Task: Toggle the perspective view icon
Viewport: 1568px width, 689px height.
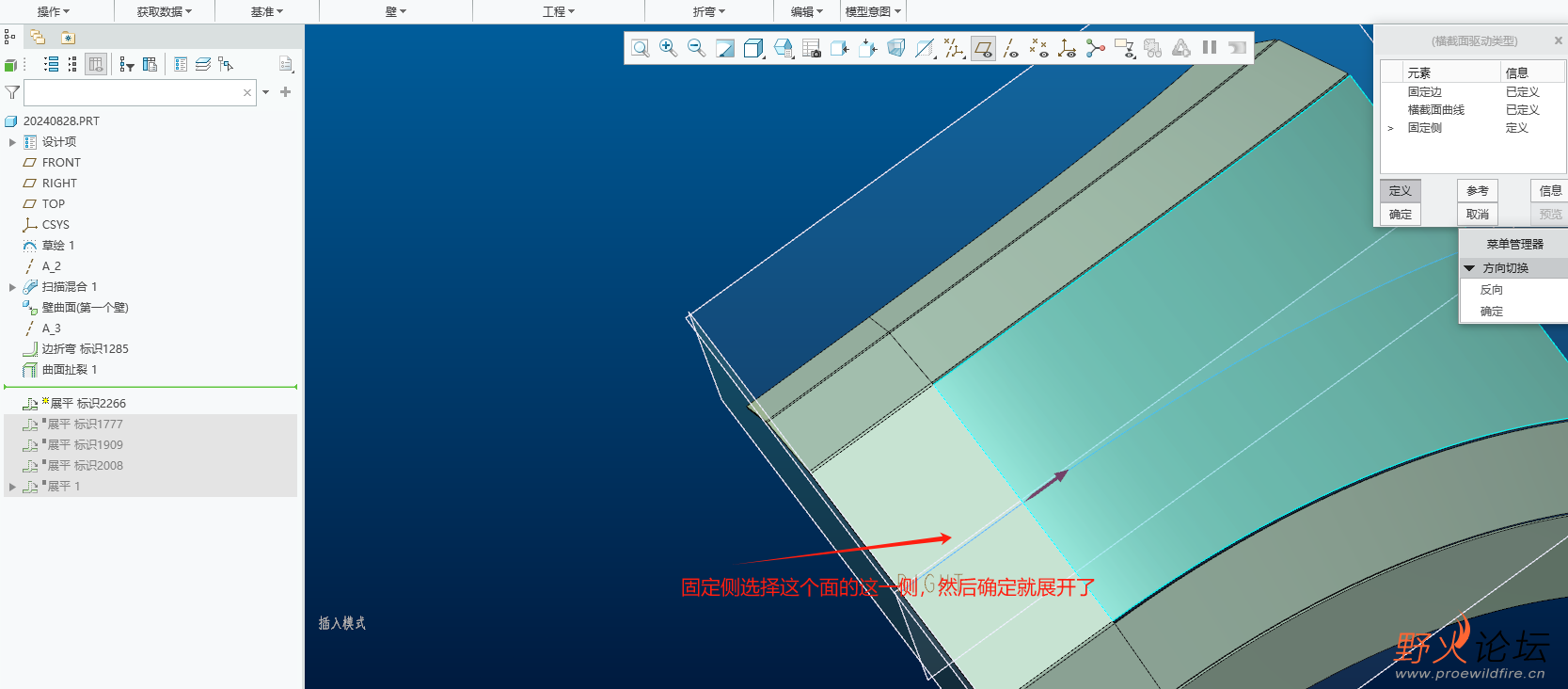Action: pyautogui.click(x=896, y=48)
